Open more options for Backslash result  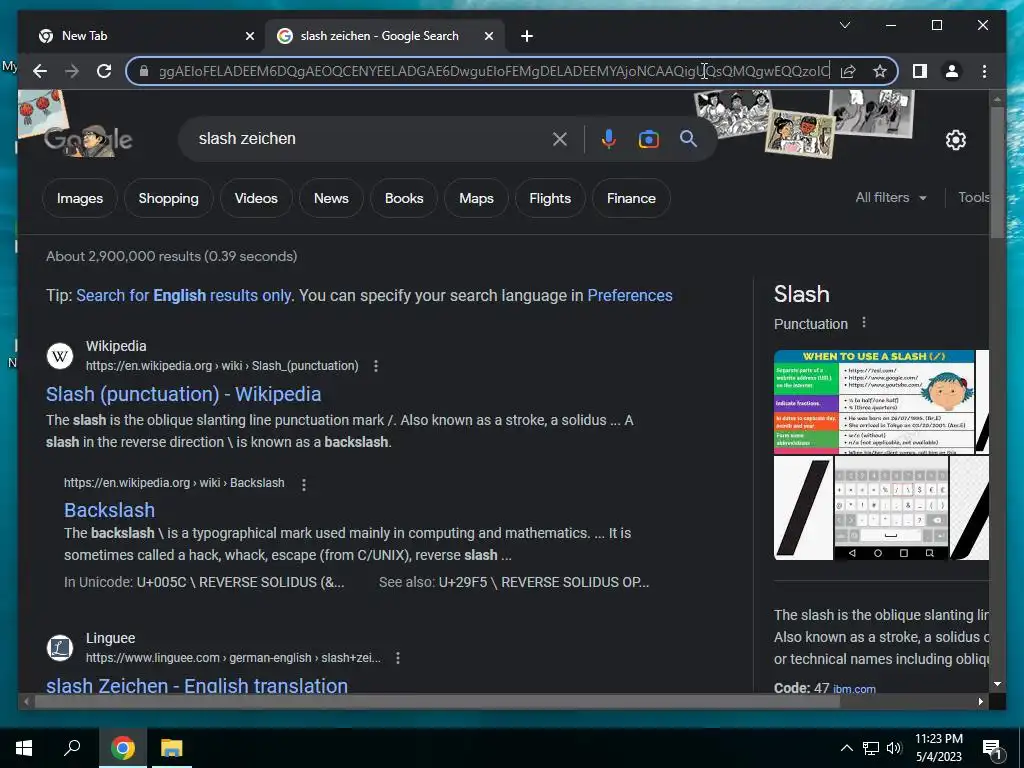pyautogui.click(x=304, y=485)
